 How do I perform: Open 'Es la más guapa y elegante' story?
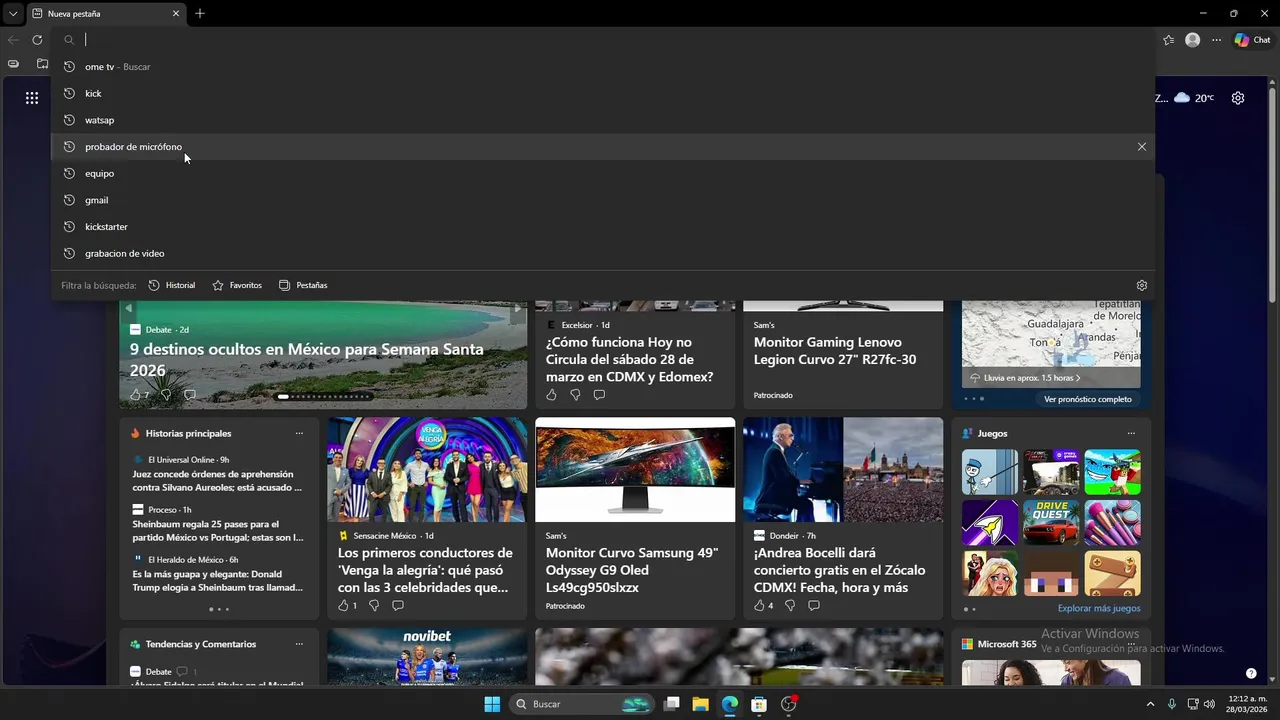pos(217,581)
